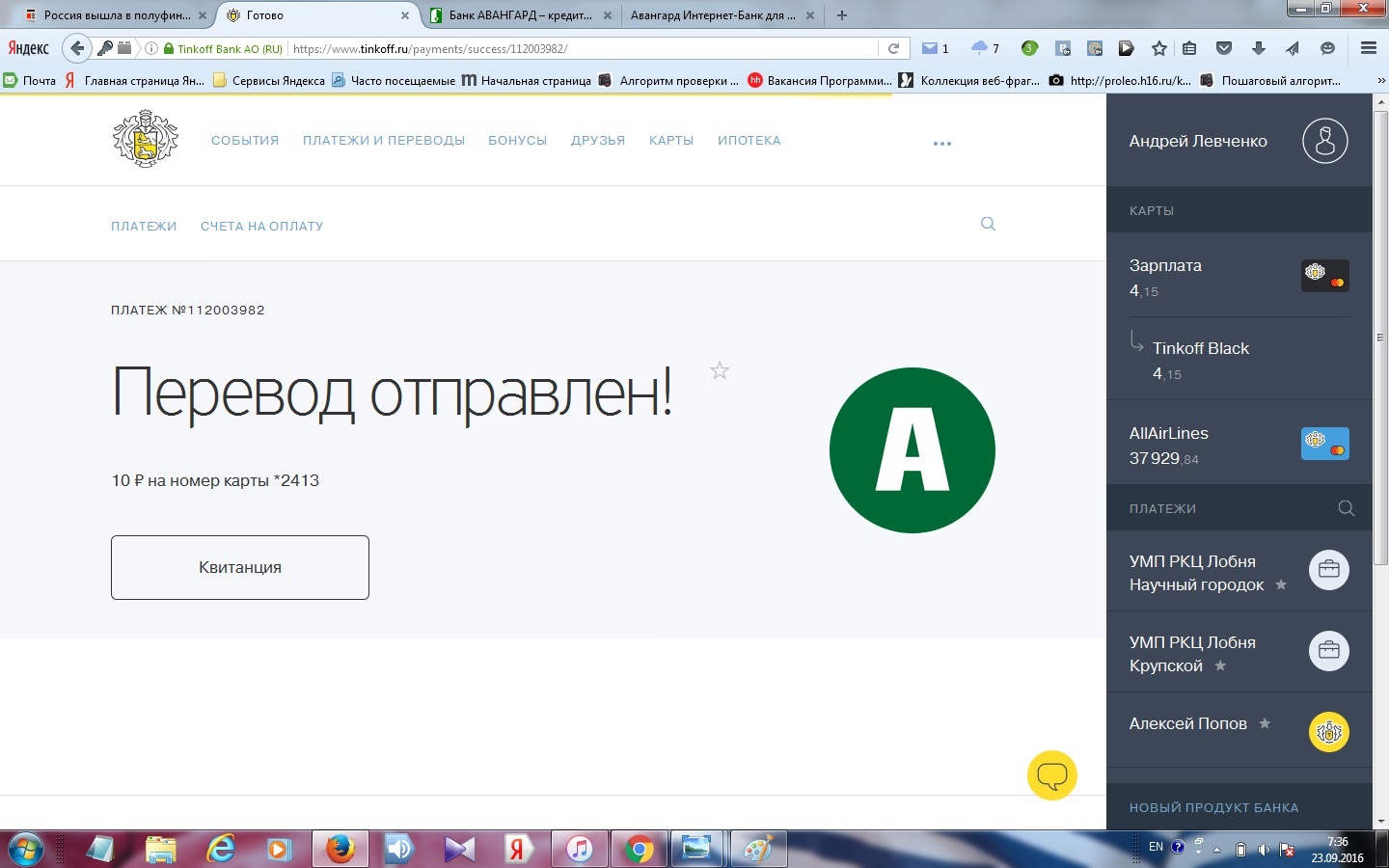Click the НОВЫЙ ПРОДУКТ БАНКА heading

(1214, 808)
